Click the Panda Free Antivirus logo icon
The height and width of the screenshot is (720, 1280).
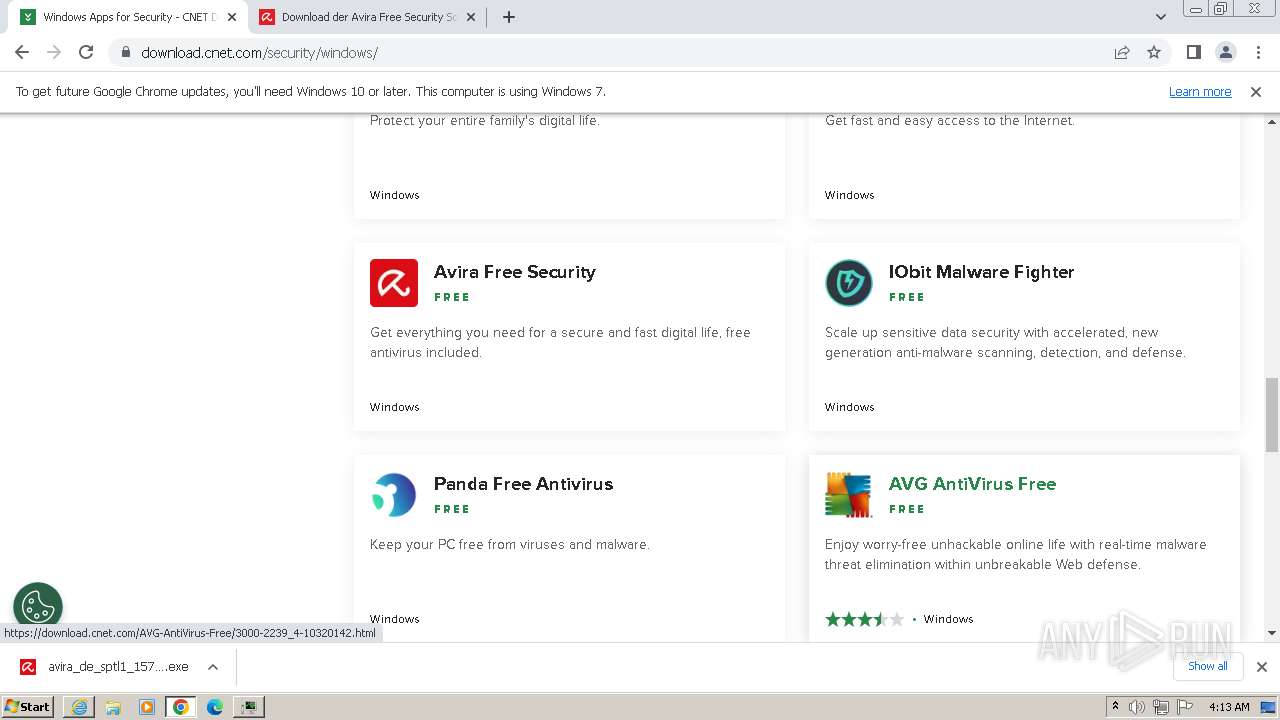pos(394,495)
